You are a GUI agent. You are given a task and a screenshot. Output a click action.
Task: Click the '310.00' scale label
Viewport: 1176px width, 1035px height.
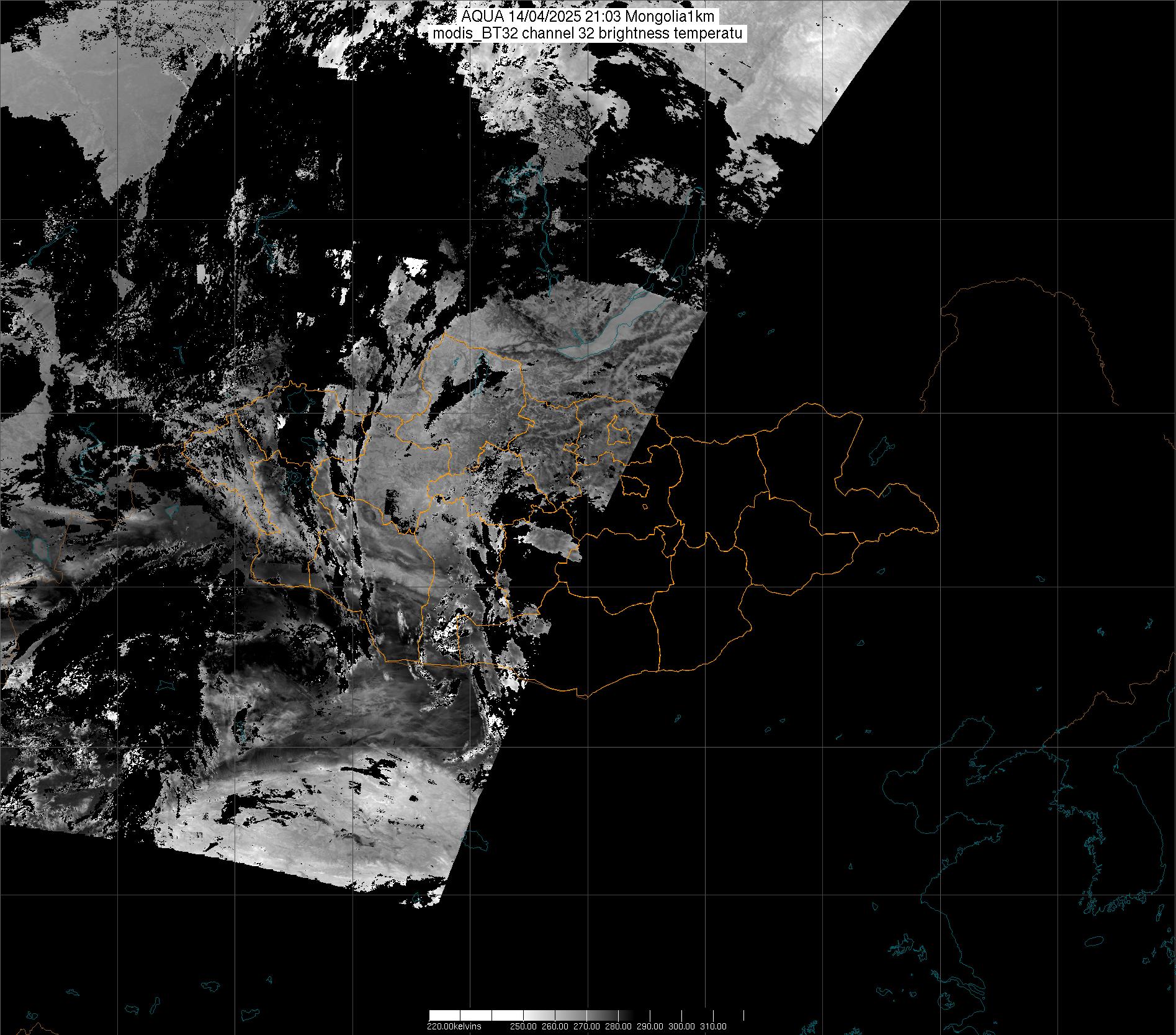pos(713,1026)
